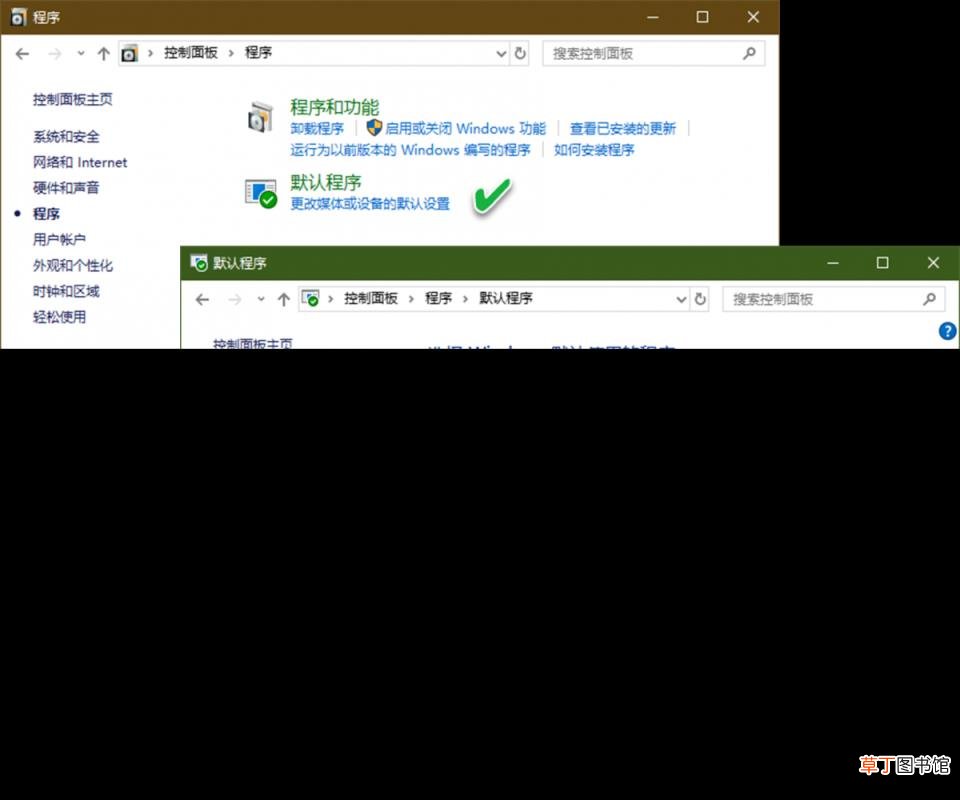This screenshot has width=960, height=800.
Task: Maximize the 程序 window
Action: 702,17
